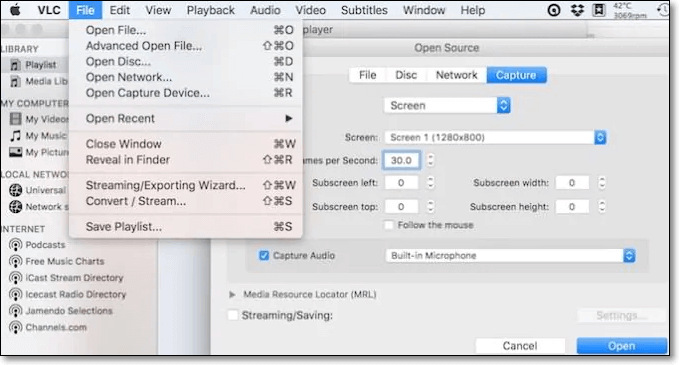
Task: Select the Capture tab
Action: [516, 75]
